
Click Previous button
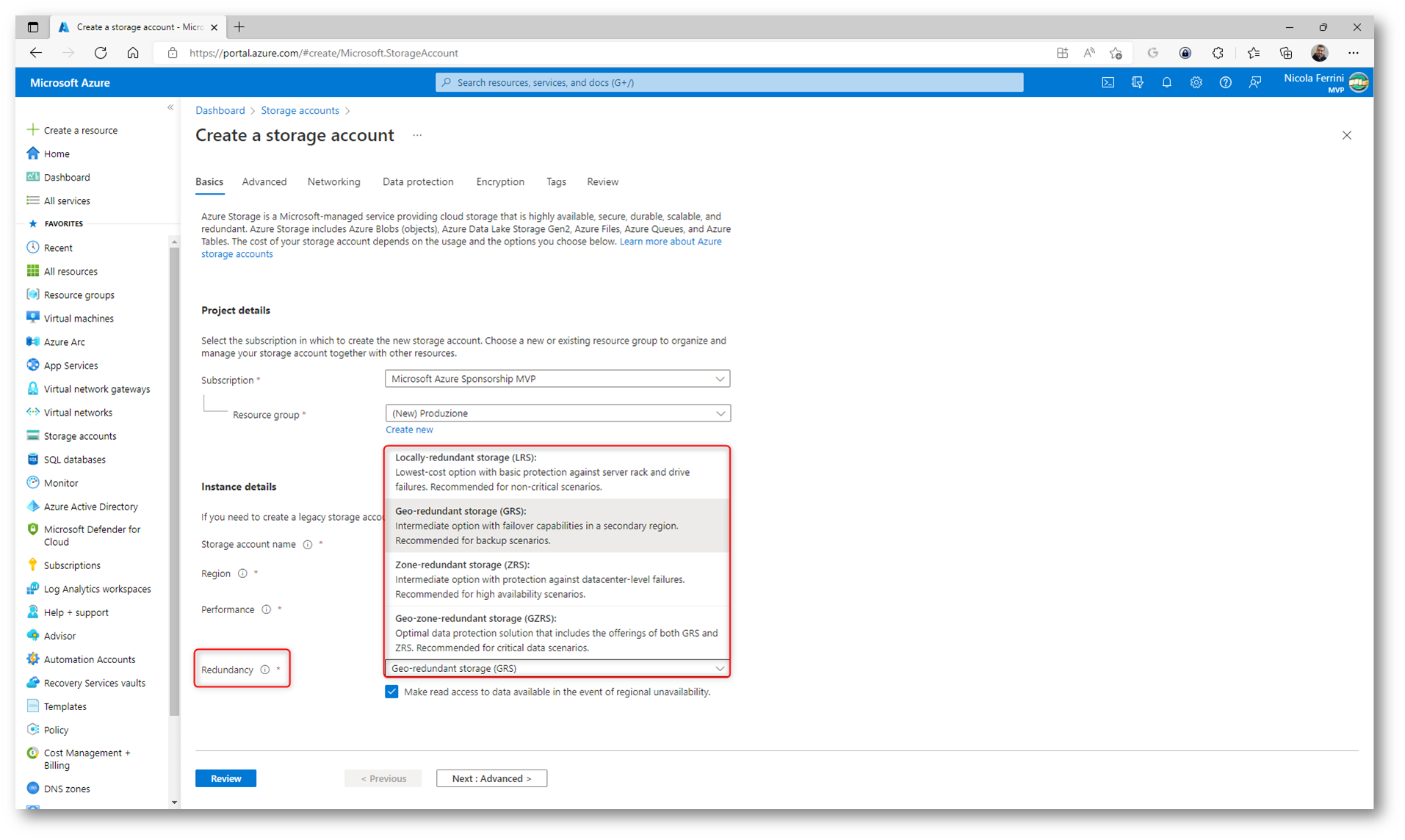click(x=383, y=778)
